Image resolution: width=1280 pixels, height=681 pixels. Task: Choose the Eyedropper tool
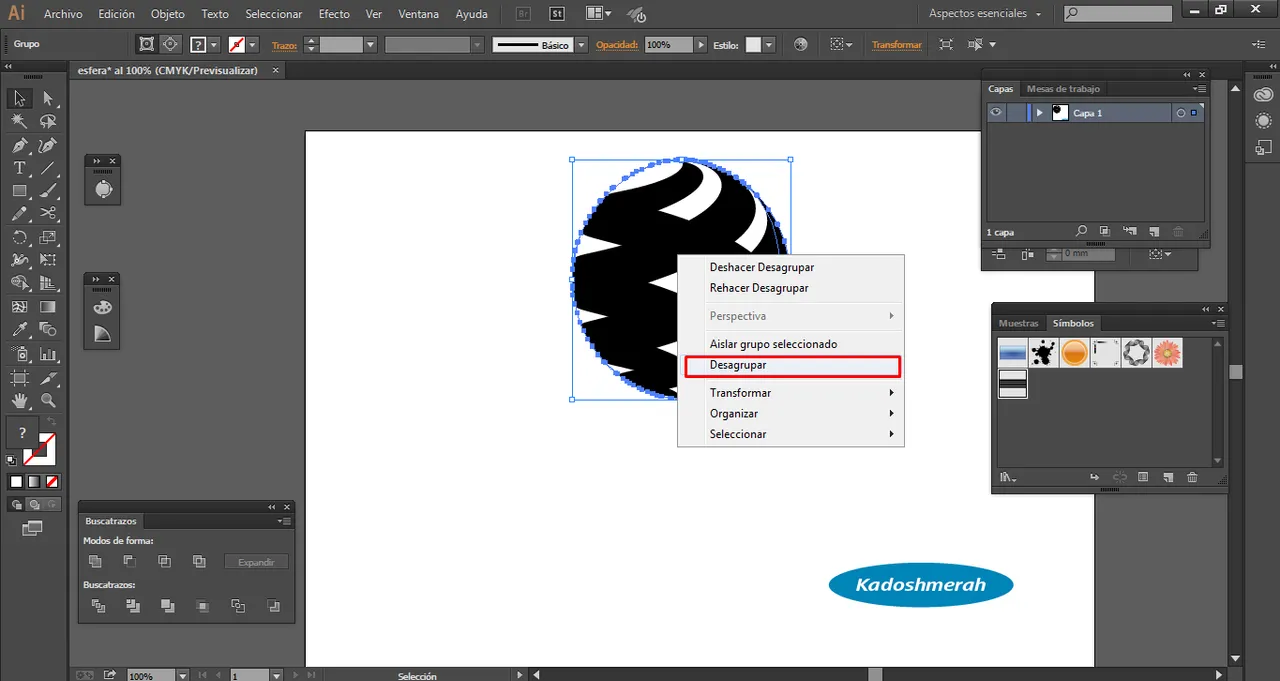(x=19, y=330)
